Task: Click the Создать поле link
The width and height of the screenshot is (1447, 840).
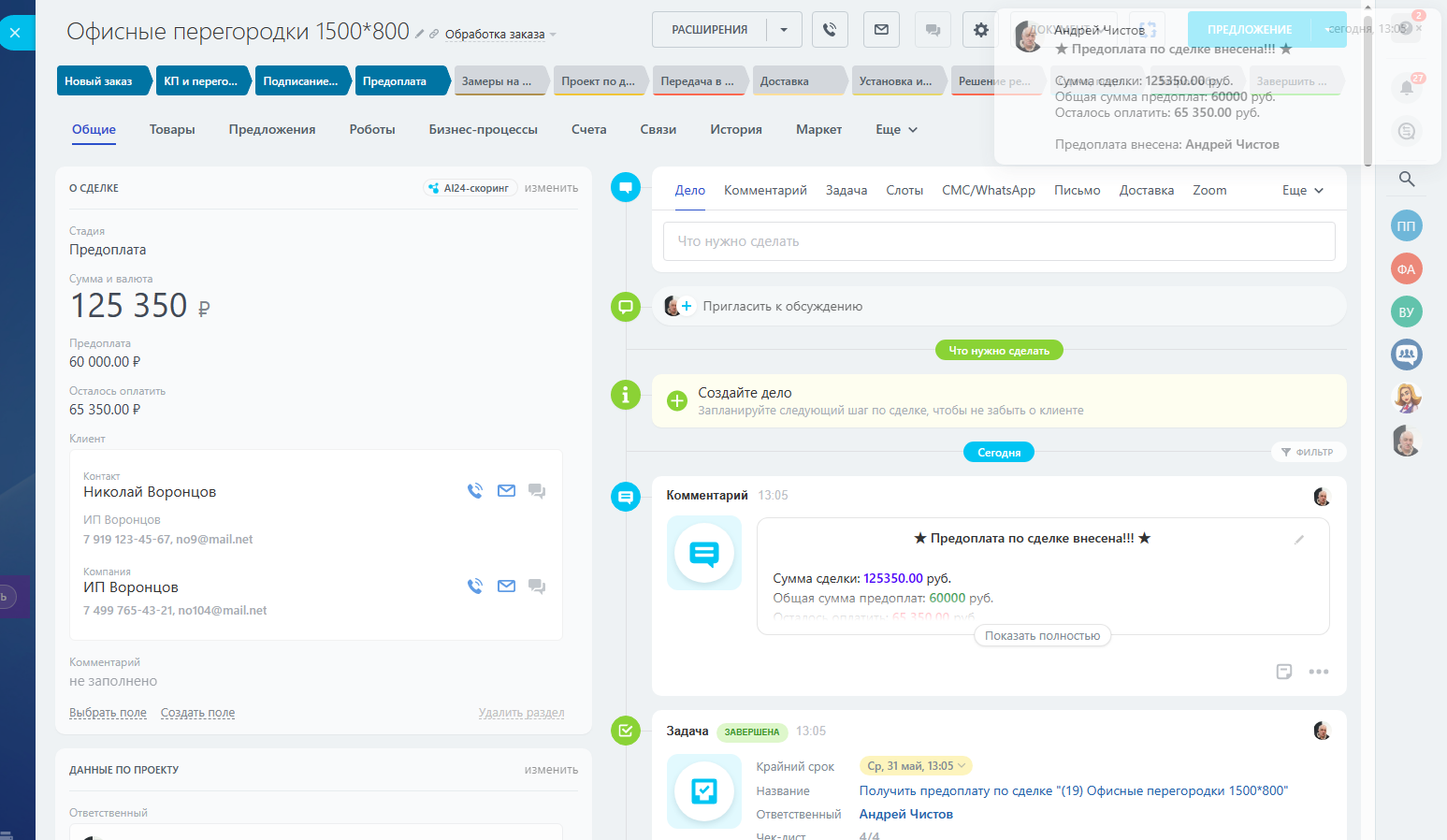Action: tap(197, 713)
